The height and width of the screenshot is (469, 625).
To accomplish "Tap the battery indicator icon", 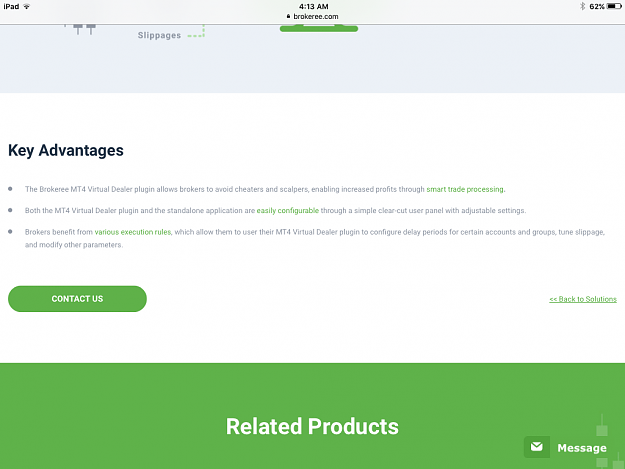I will point(614,6).
